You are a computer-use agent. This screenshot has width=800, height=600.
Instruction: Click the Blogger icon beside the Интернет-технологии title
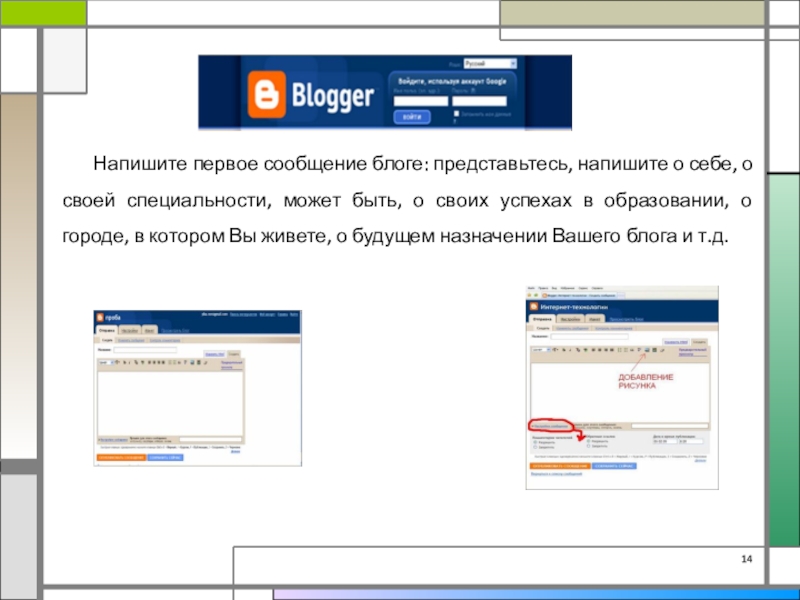[x=534, y=306]
